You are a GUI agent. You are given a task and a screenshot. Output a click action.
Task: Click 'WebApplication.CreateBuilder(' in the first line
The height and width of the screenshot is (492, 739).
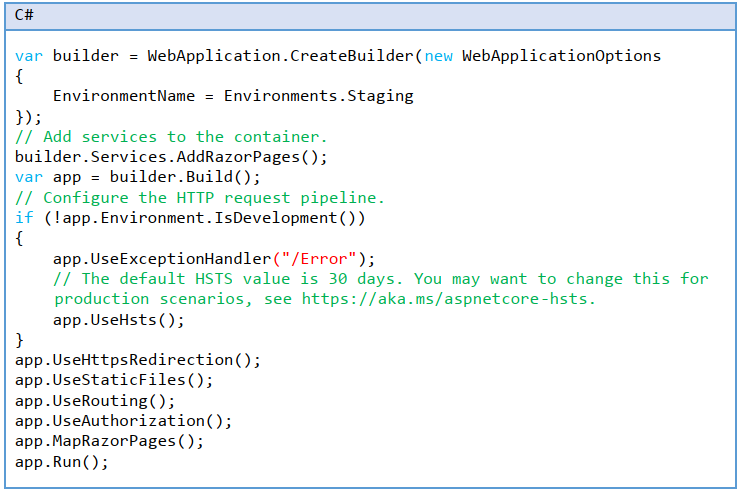coord(284,56)
